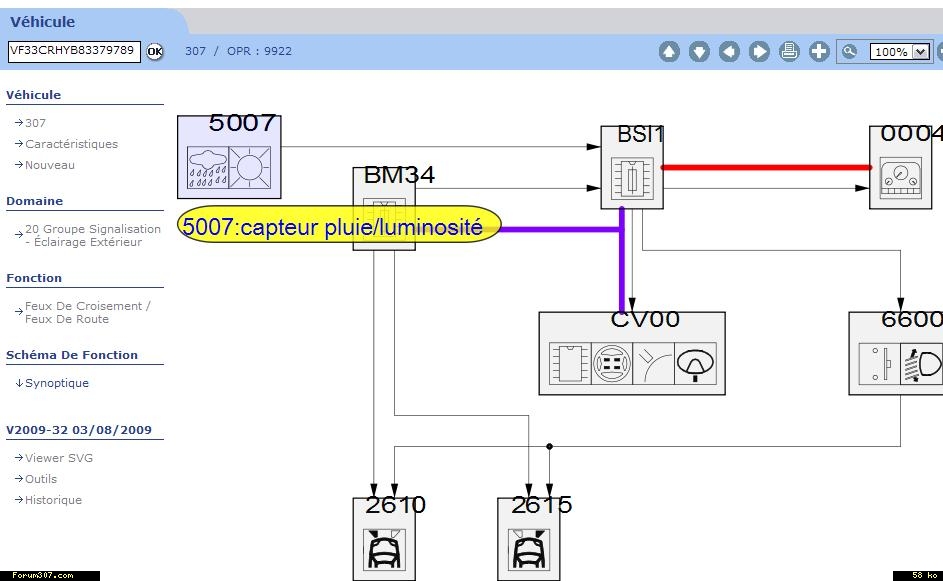Click the plus add icon in toolbar

(x=819, y=52)
